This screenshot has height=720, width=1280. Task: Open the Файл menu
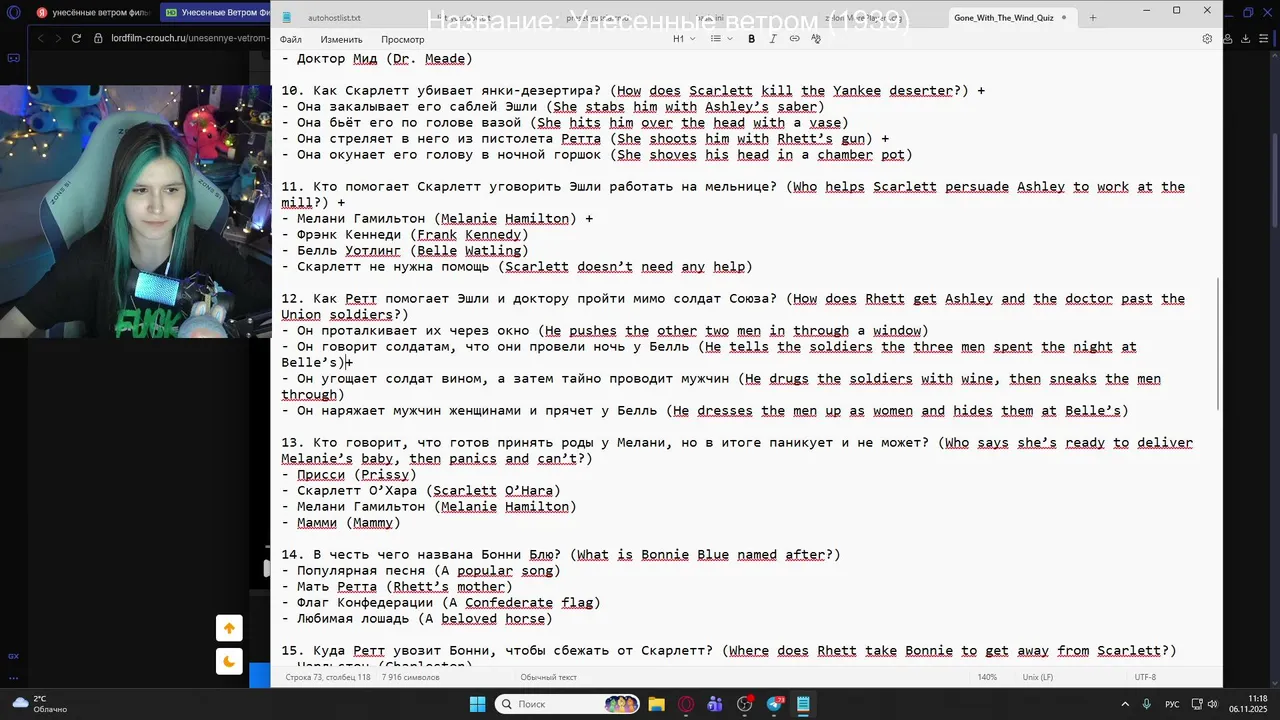(291, 40)
